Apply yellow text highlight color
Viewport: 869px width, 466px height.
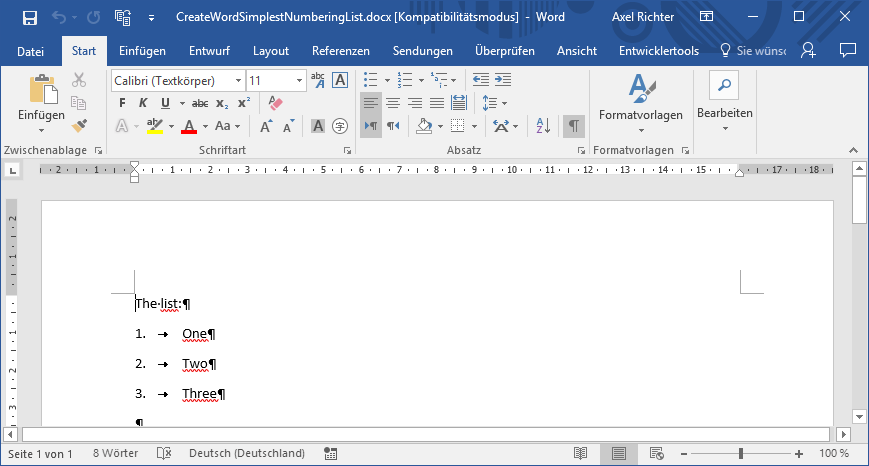(x=155, y=126)
